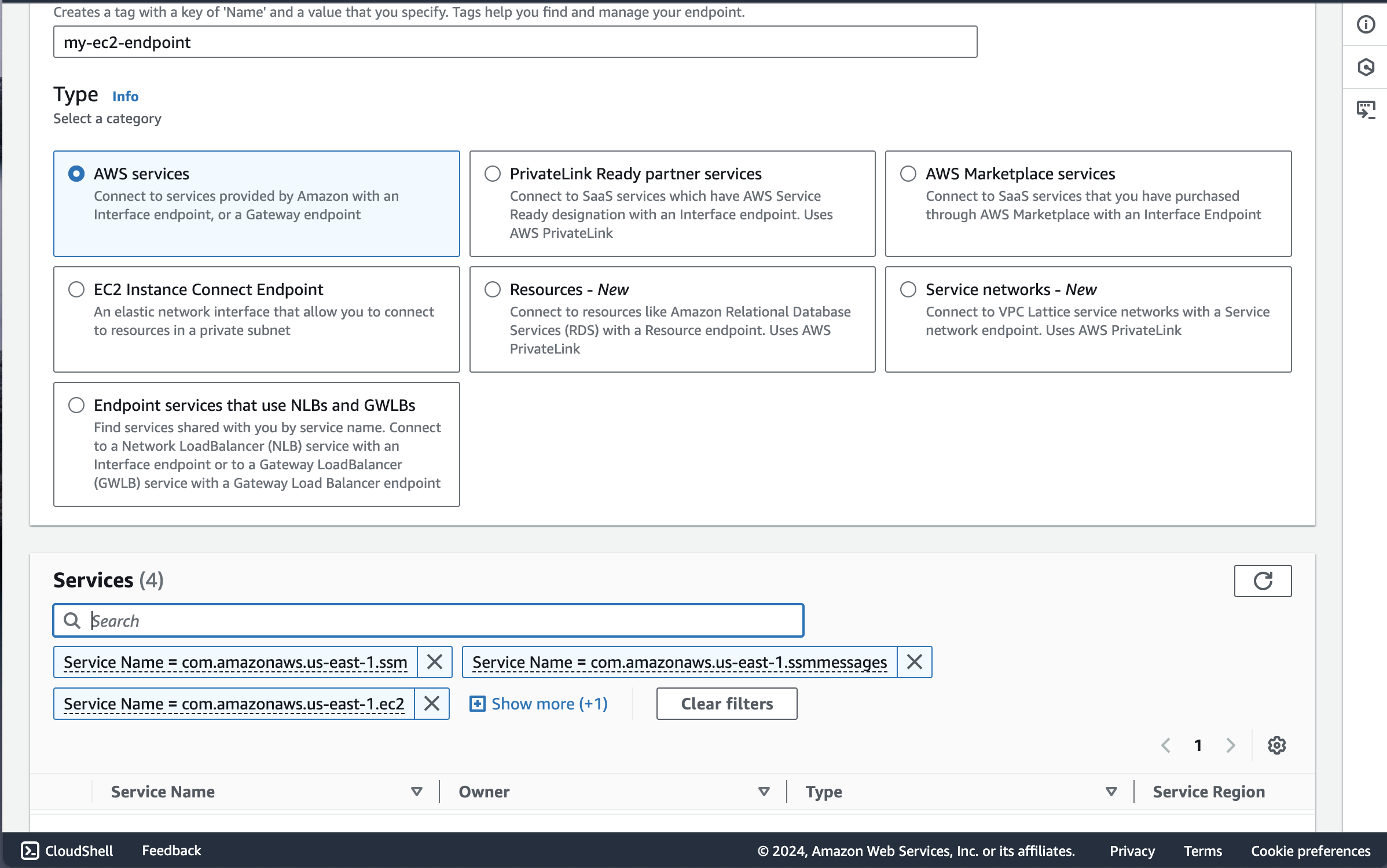Sort by Service Name column arrow
The image size is (1387, 868).
(416, 792)
